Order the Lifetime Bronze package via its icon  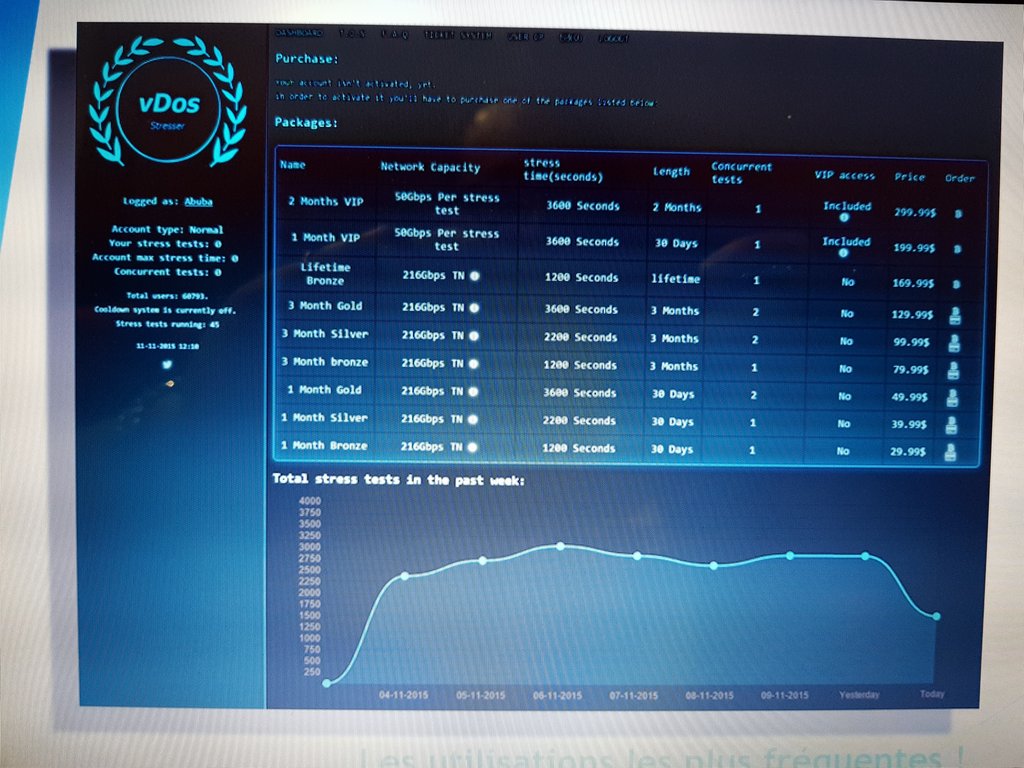coord(956,284)
